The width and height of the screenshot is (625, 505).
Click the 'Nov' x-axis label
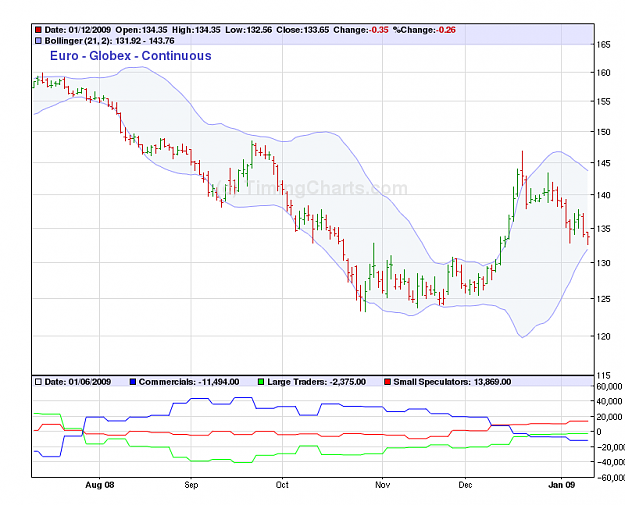click(x=383, y=485)
